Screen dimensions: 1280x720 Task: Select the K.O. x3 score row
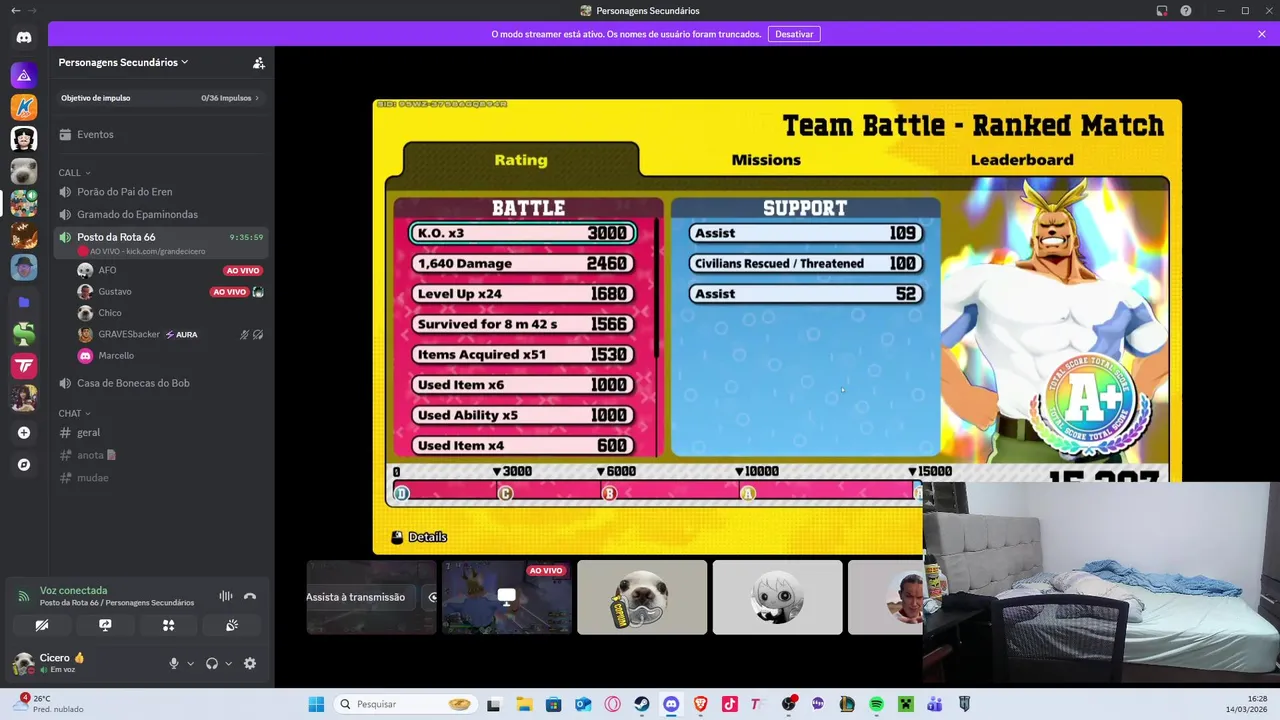tap(523, 233)
